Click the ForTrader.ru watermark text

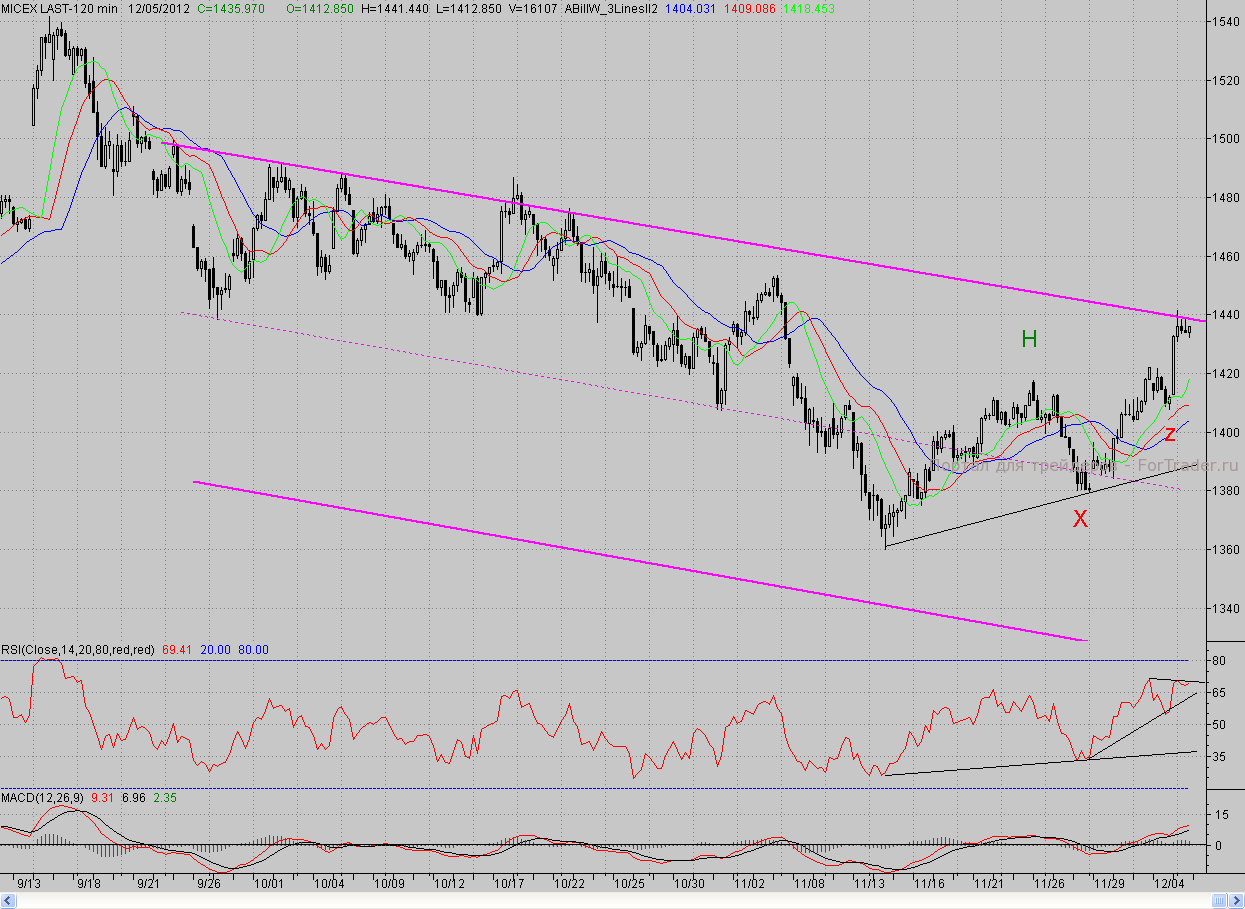[1186, 466]
